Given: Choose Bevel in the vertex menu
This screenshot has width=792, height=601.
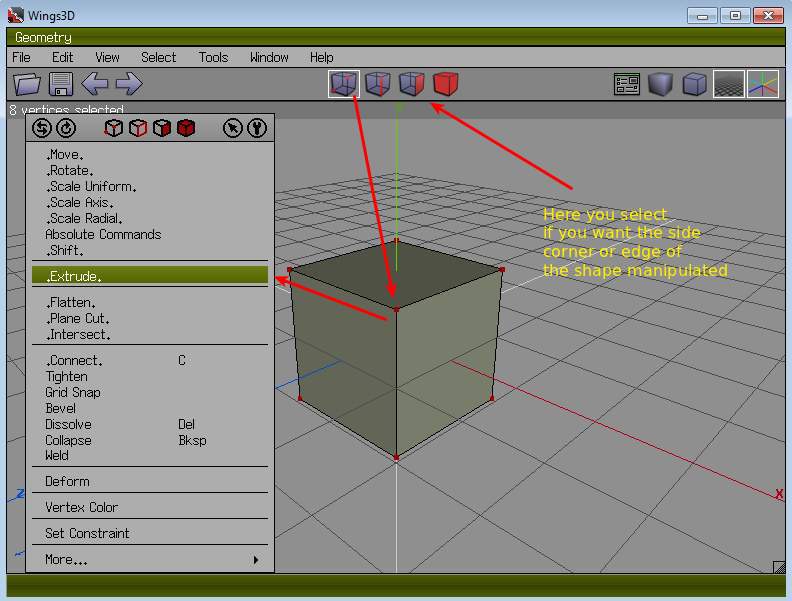Looking at the screenshot, I should click(61, 408).
